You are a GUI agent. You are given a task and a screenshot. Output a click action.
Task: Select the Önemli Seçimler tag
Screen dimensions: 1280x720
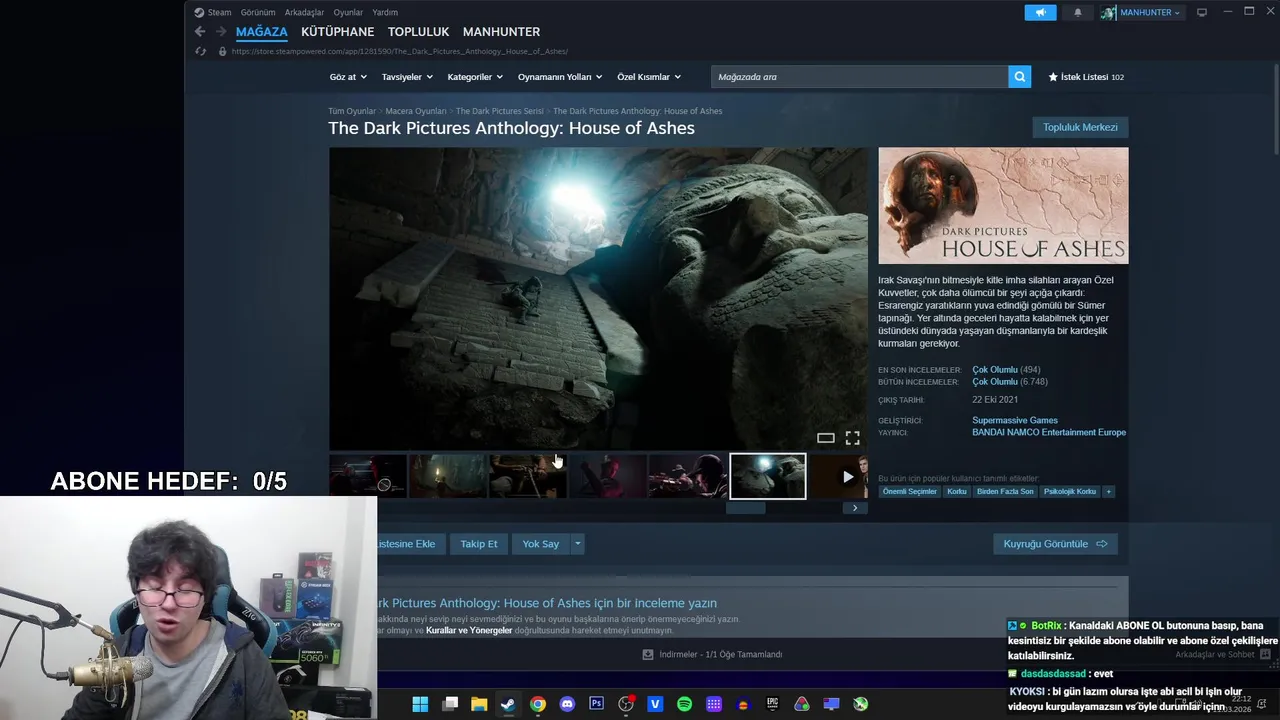[x=910, y=491]
